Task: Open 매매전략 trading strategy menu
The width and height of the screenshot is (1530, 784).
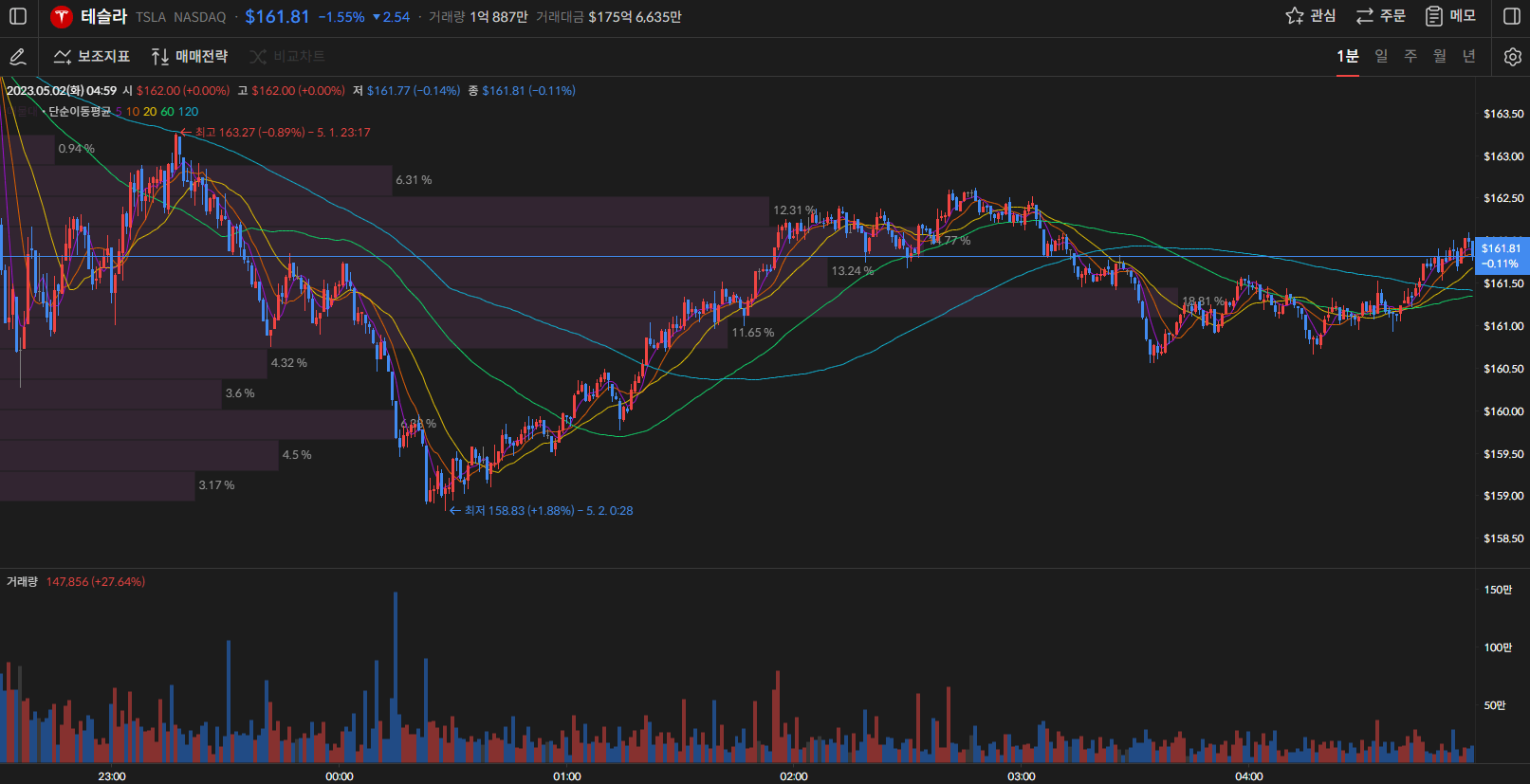Action: [190, 57]
